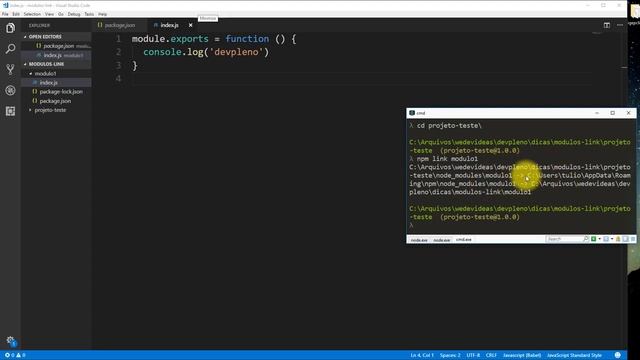
Task: Minimize the cmd window
Action: [597, 113]
